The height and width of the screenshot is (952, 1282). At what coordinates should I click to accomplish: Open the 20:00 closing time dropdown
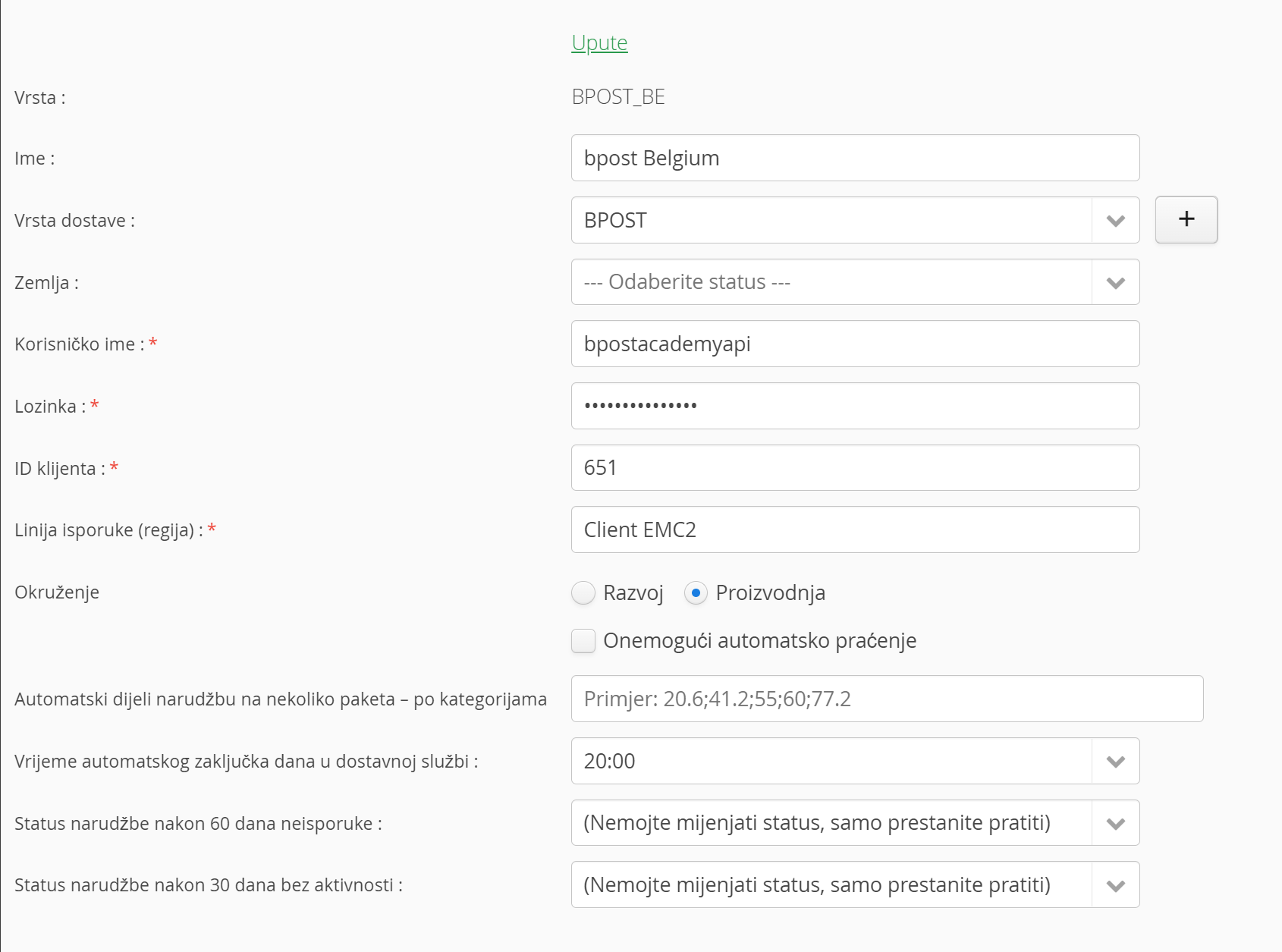click(x=855, y=761)
